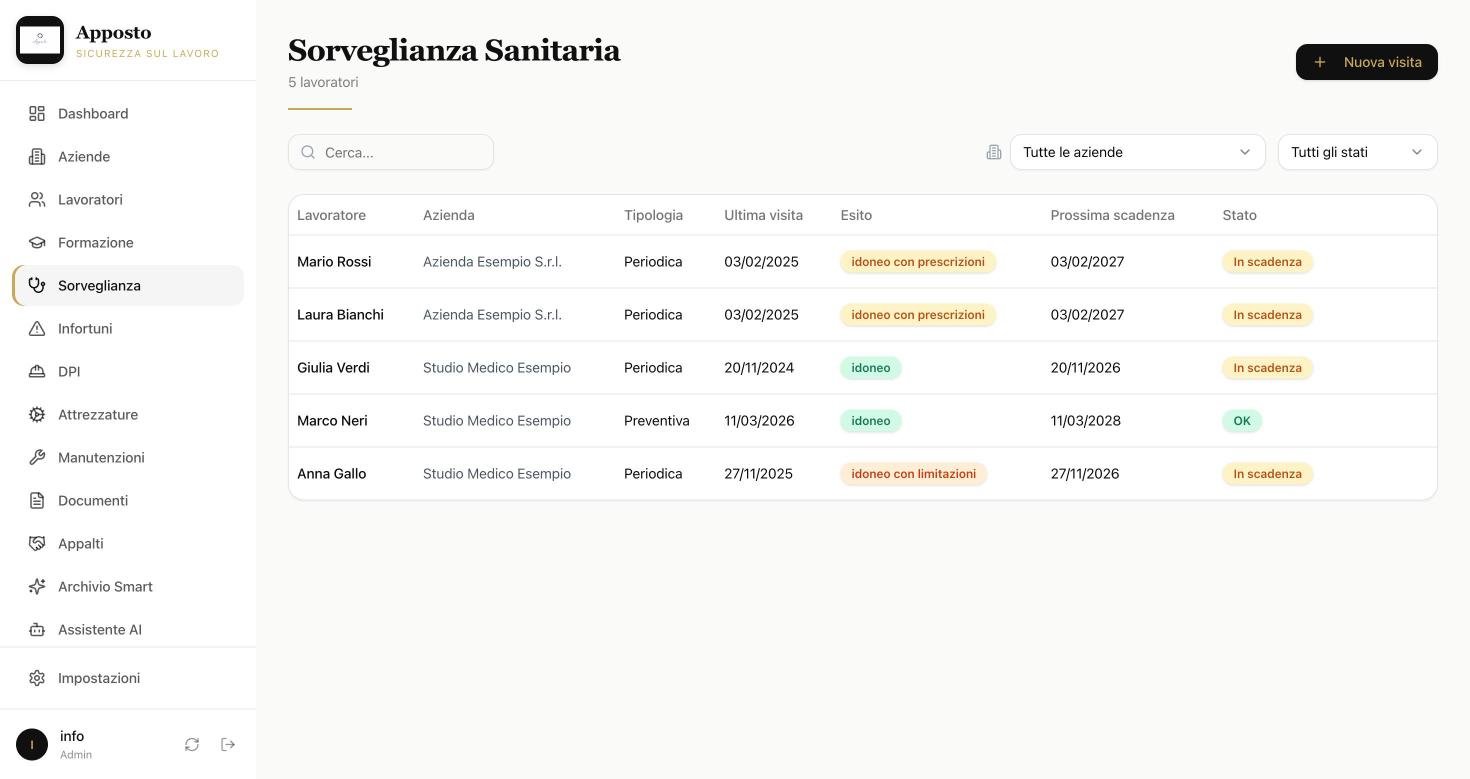
Task: Click the OK status badge
Action: 1242,421
